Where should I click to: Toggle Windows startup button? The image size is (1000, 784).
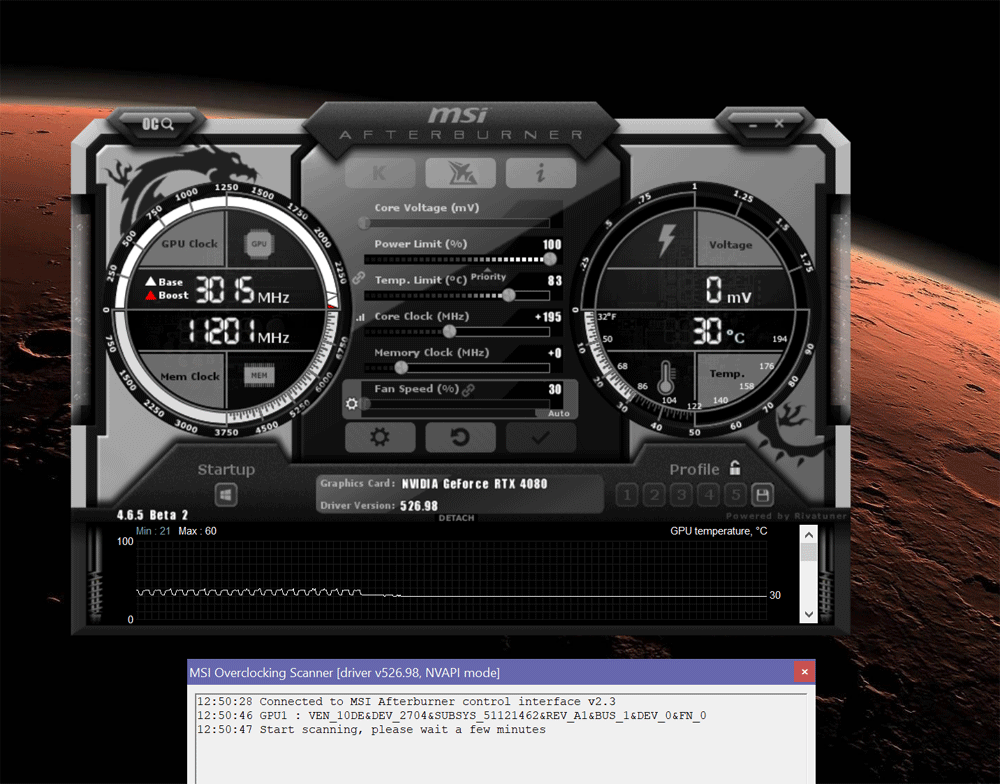226,494
